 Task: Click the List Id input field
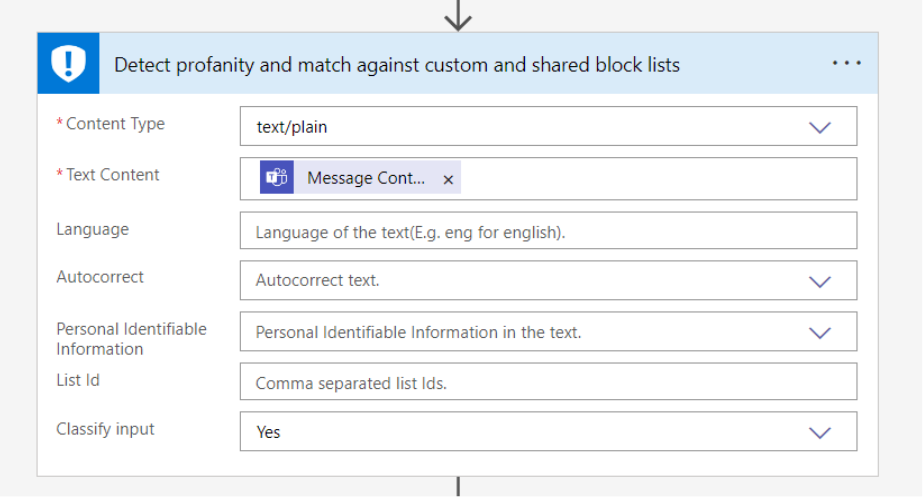548,382
